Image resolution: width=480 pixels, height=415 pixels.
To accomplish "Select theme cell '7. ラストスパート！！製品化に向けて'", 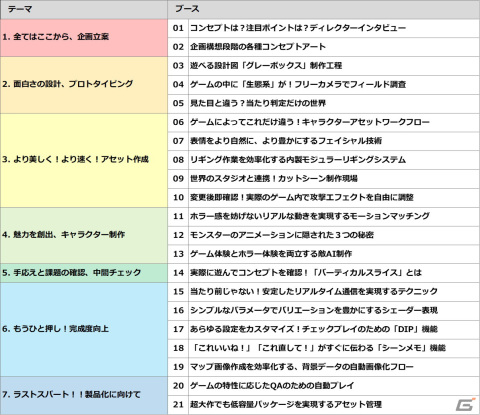I will point(84,396).
